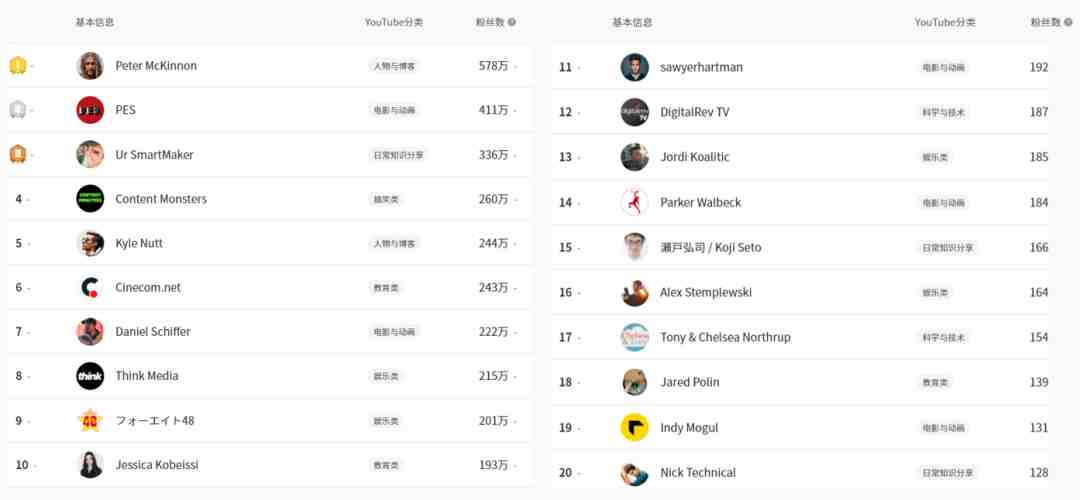Open the Indy Mogul yellow logo avatar
Screen dimensions: 1080x500
[x=634, y=427]
